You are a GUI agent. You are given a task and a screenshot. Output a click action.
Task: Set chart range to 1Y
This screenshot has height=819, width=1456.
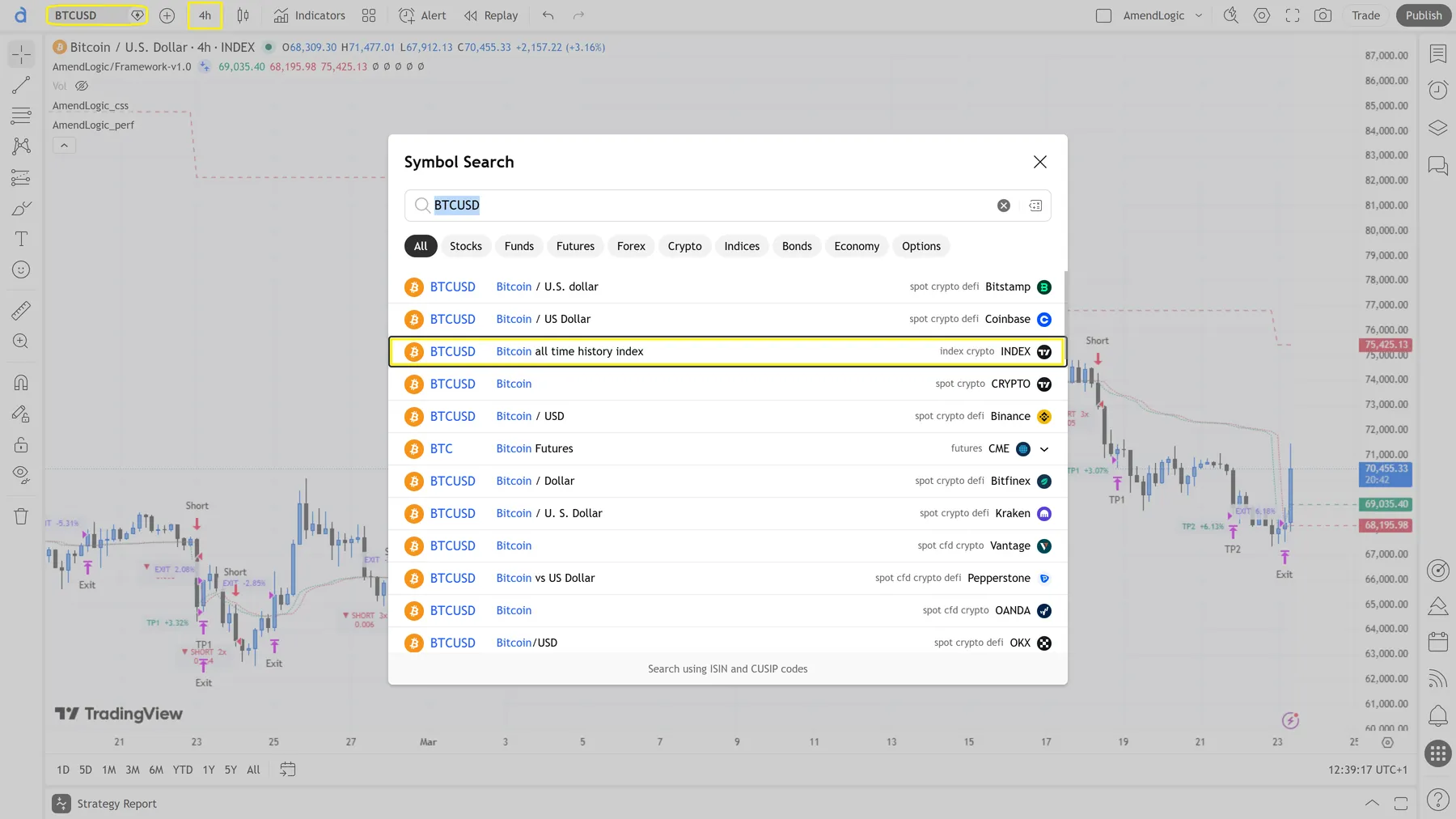click(209, 770)
